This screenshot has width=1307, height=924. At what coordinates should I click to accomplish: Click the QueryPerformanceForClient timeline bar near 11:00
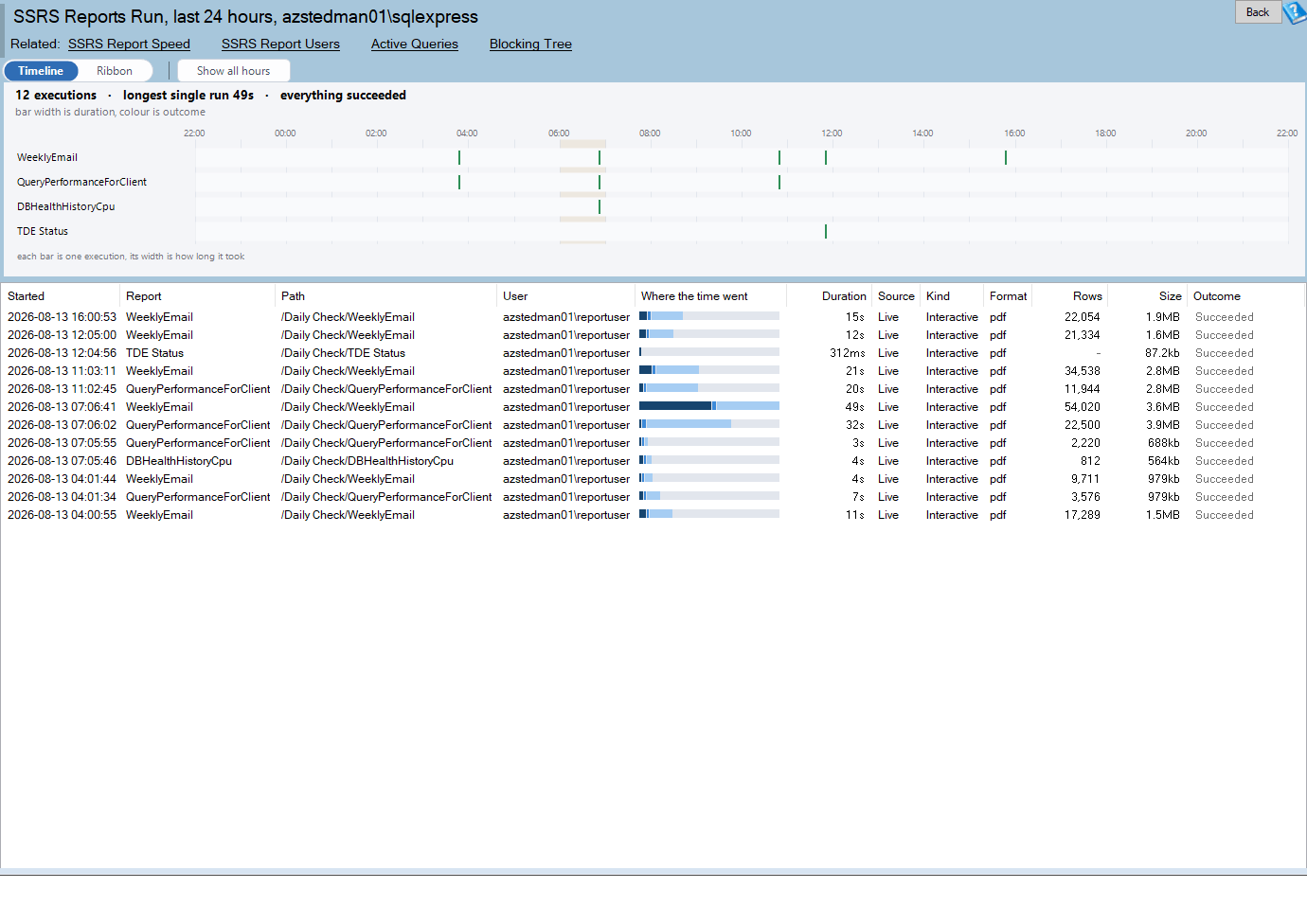pyautogui.click(x=779, y=182)
